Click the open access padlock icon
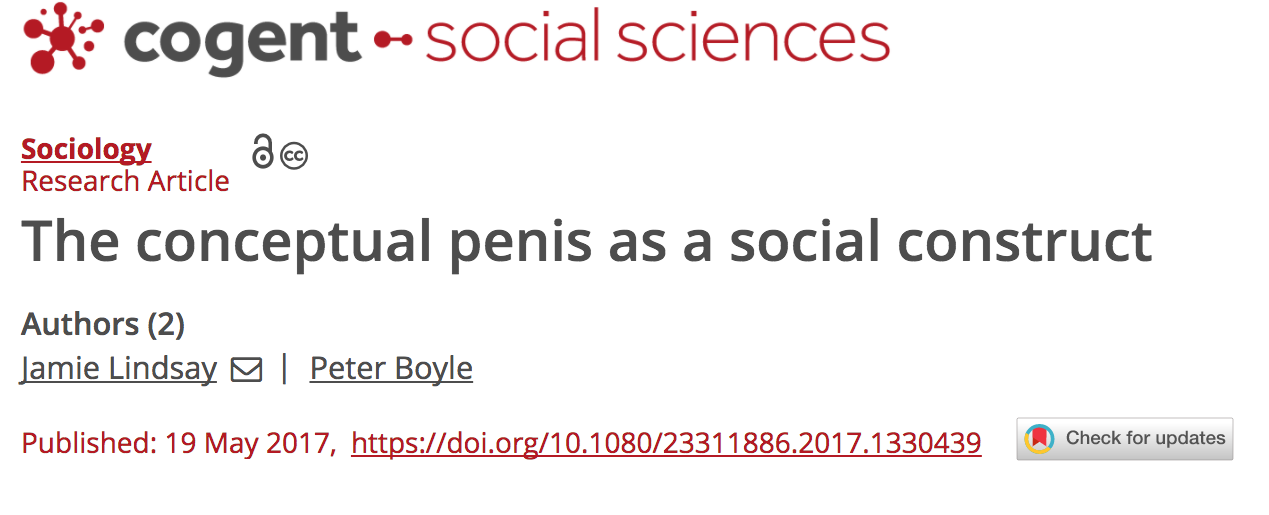Viewport: 1269px width, 515px height. 262,152
